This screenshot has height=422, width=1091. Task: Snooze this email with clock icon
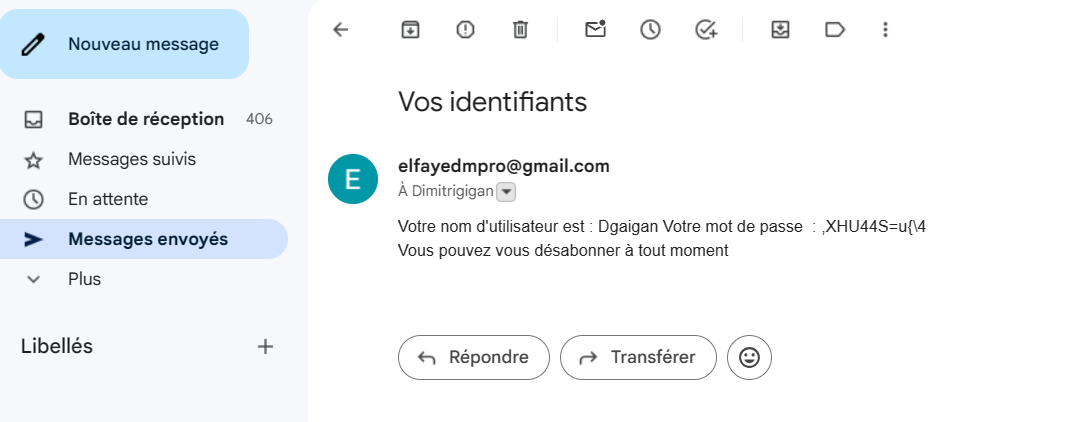click(x=651, y=30)
